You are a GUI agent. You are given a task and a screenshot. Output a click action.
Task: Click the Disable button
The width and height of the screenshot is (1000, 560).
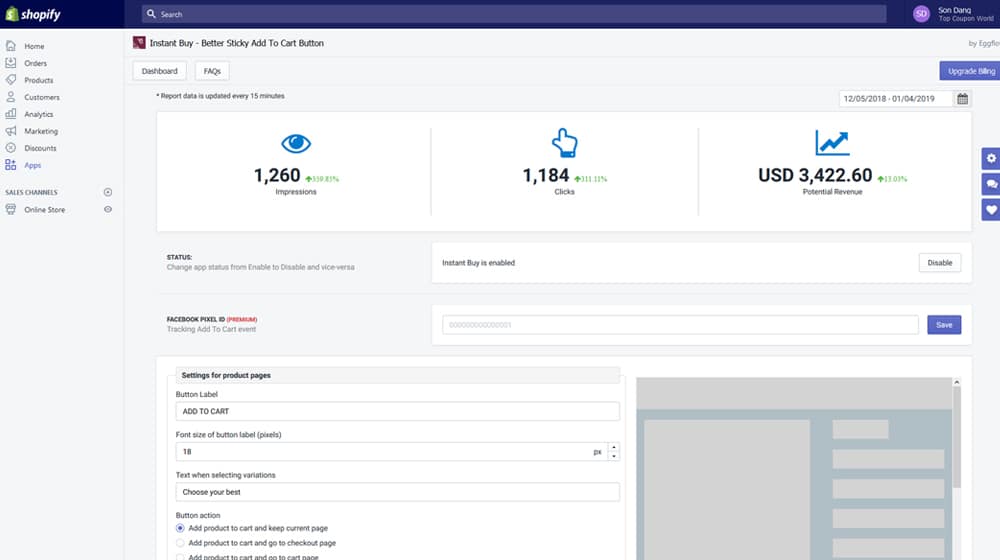click(x=939, y=262)
